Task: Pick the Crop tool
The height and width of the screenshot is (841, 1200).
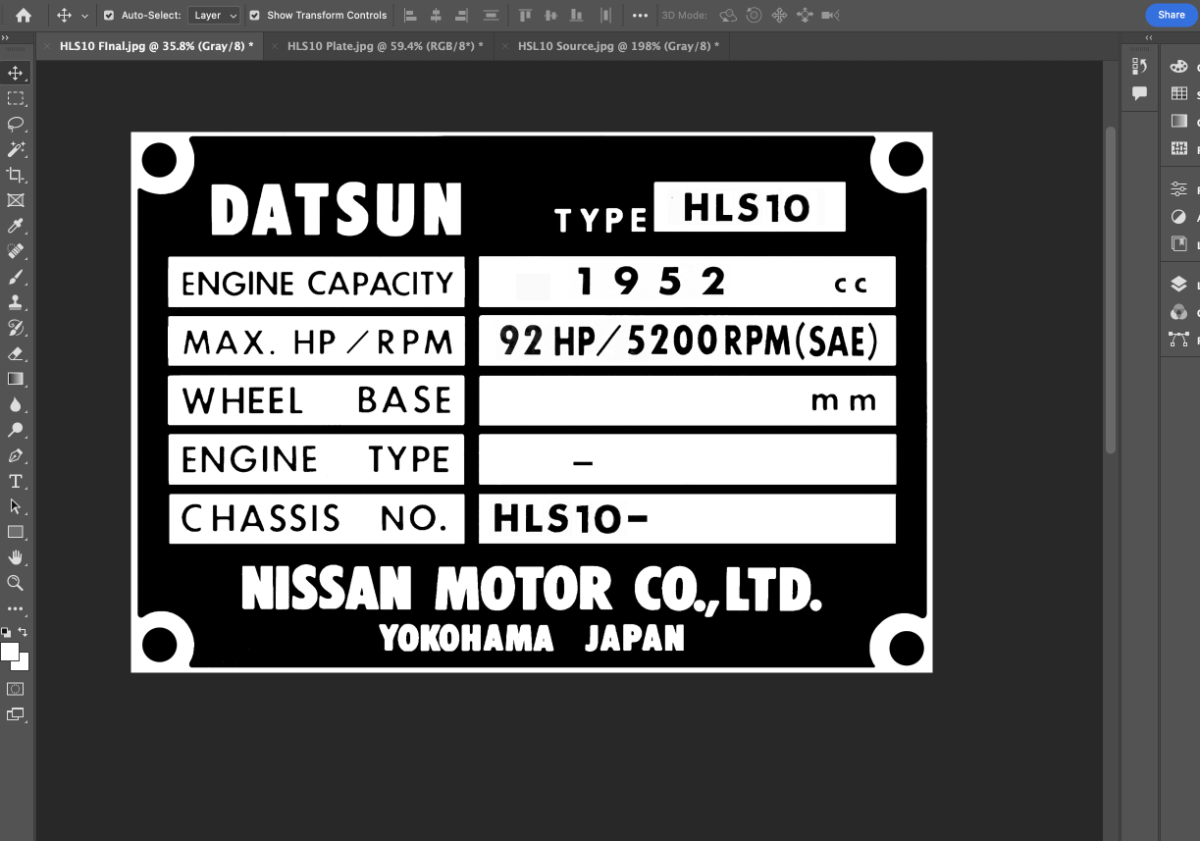Action: click(x=15, y=175)
